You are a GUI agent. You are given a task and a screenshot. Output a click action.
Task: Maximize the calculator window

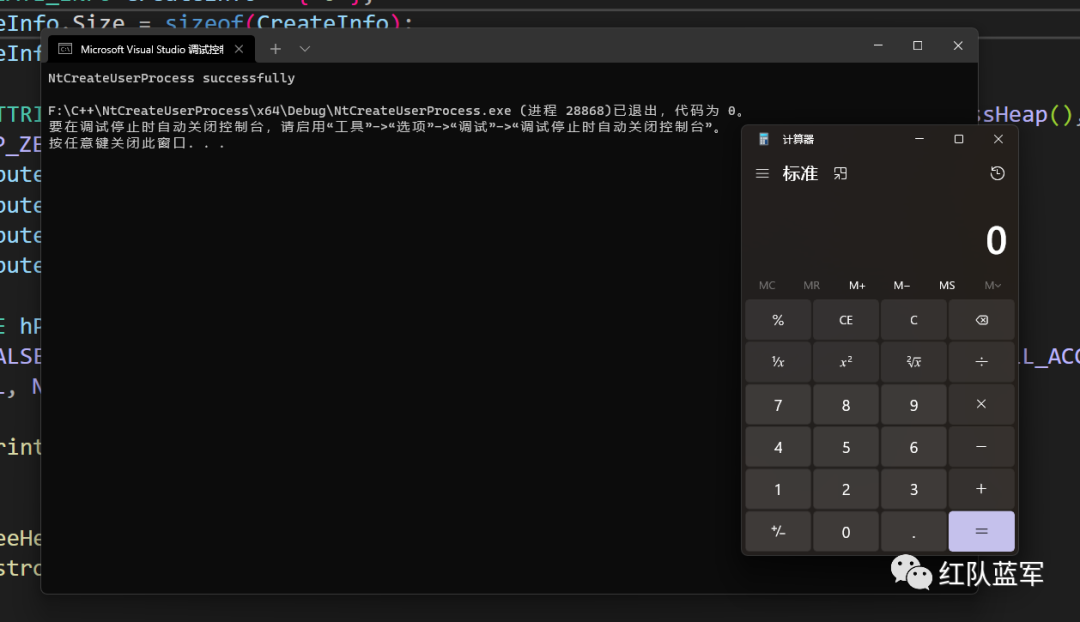[958, 139]
